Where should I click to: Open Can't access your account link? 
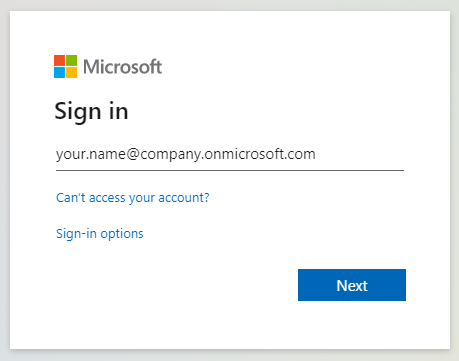click(133, 198)
